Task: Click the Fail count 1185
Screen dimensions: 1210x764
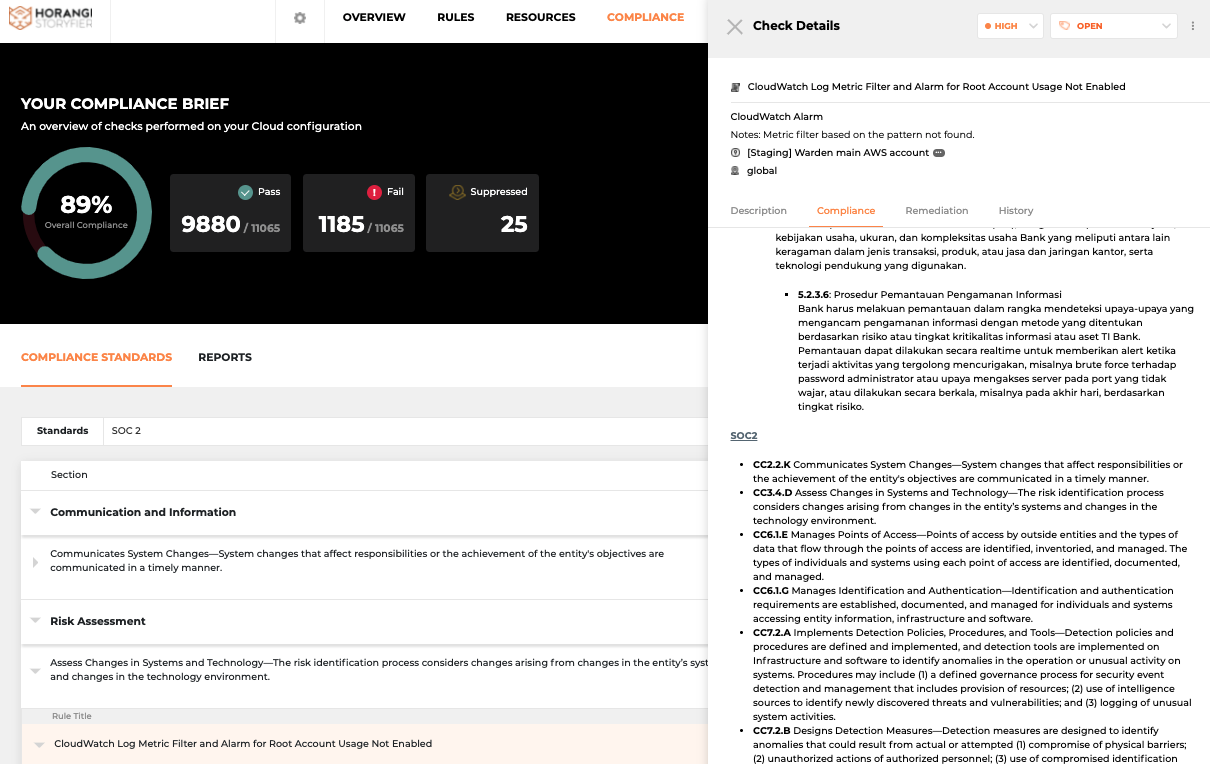Action: click(x=341, y=224)
